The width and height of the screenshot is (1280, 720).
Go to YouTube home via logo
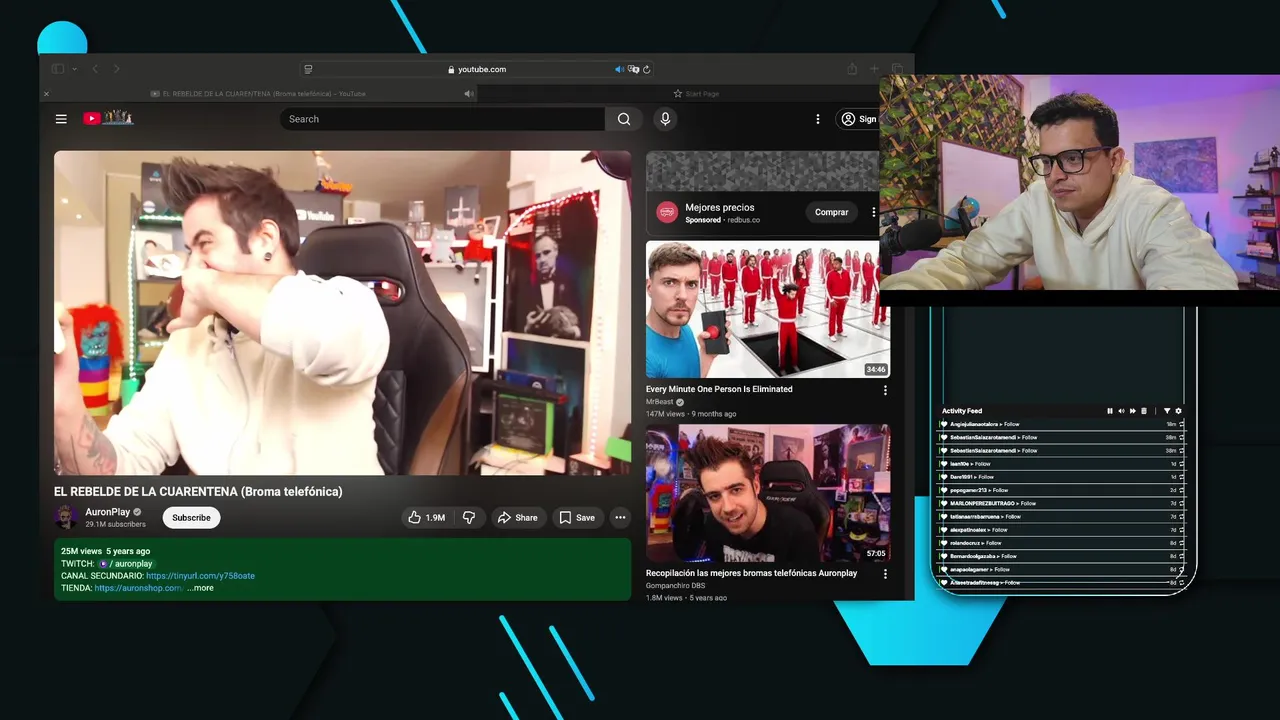point(108,118)
